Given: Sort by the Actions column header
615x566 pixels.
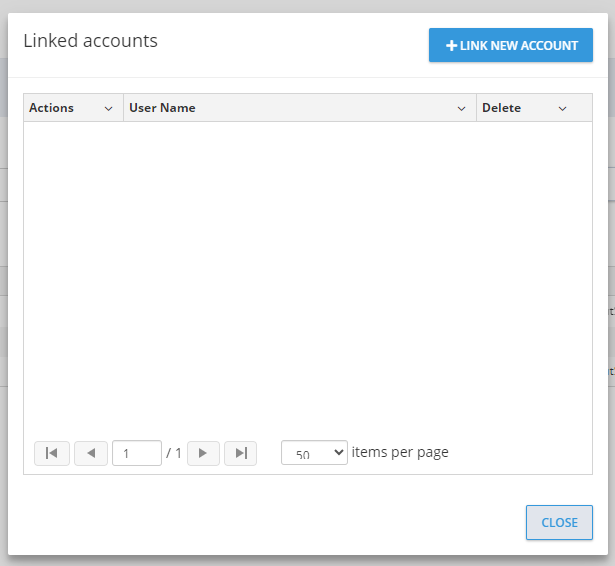Looking at the screenshot, I should [52, 108].
